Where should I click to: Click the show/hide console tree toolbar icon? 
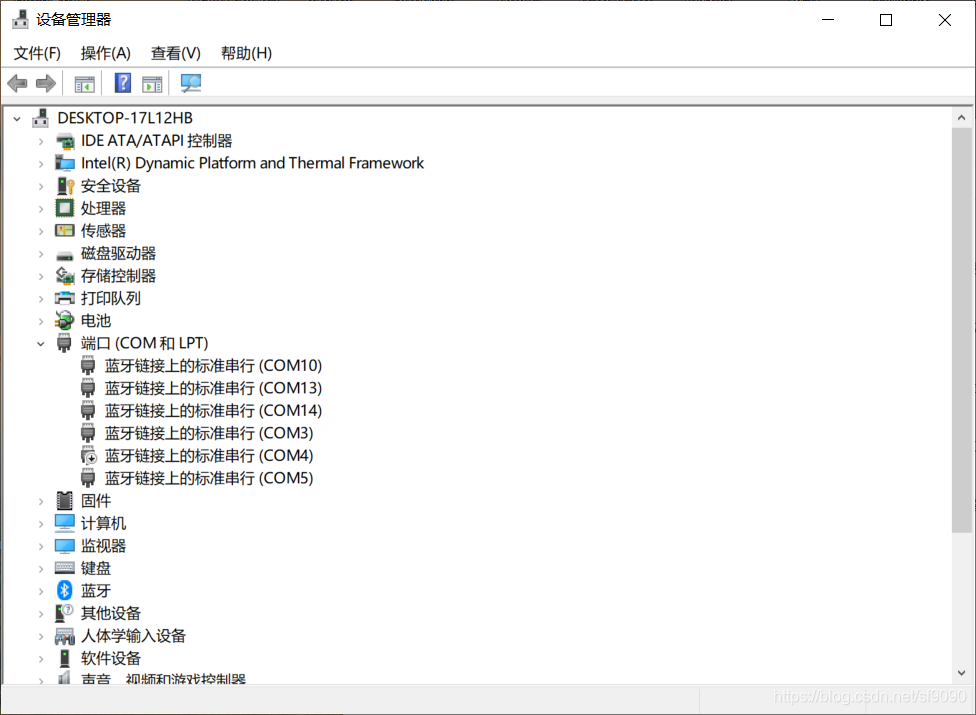pos(84,83)
